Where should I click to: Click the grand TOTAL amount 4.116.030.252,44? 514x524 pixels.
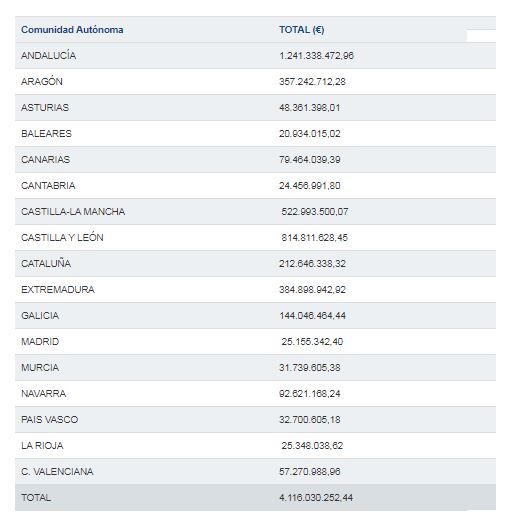tap(316, 498)
